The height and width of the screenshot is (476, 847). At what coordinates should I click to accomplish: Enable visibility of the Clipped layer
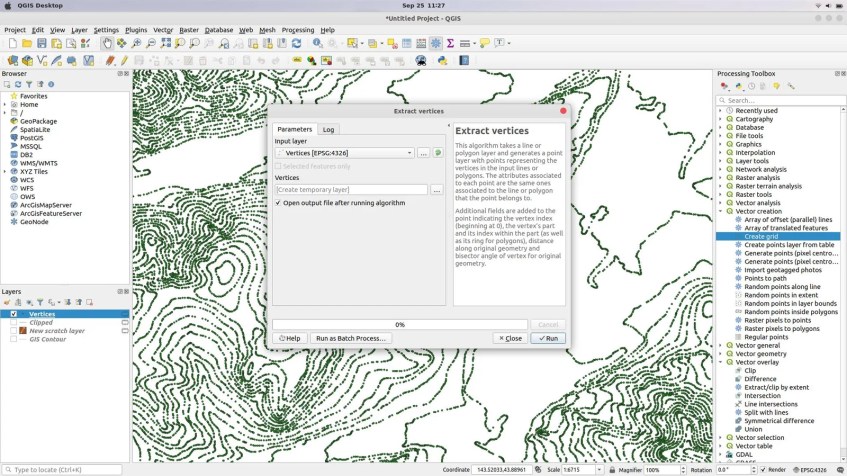click(x=14, y=323)
